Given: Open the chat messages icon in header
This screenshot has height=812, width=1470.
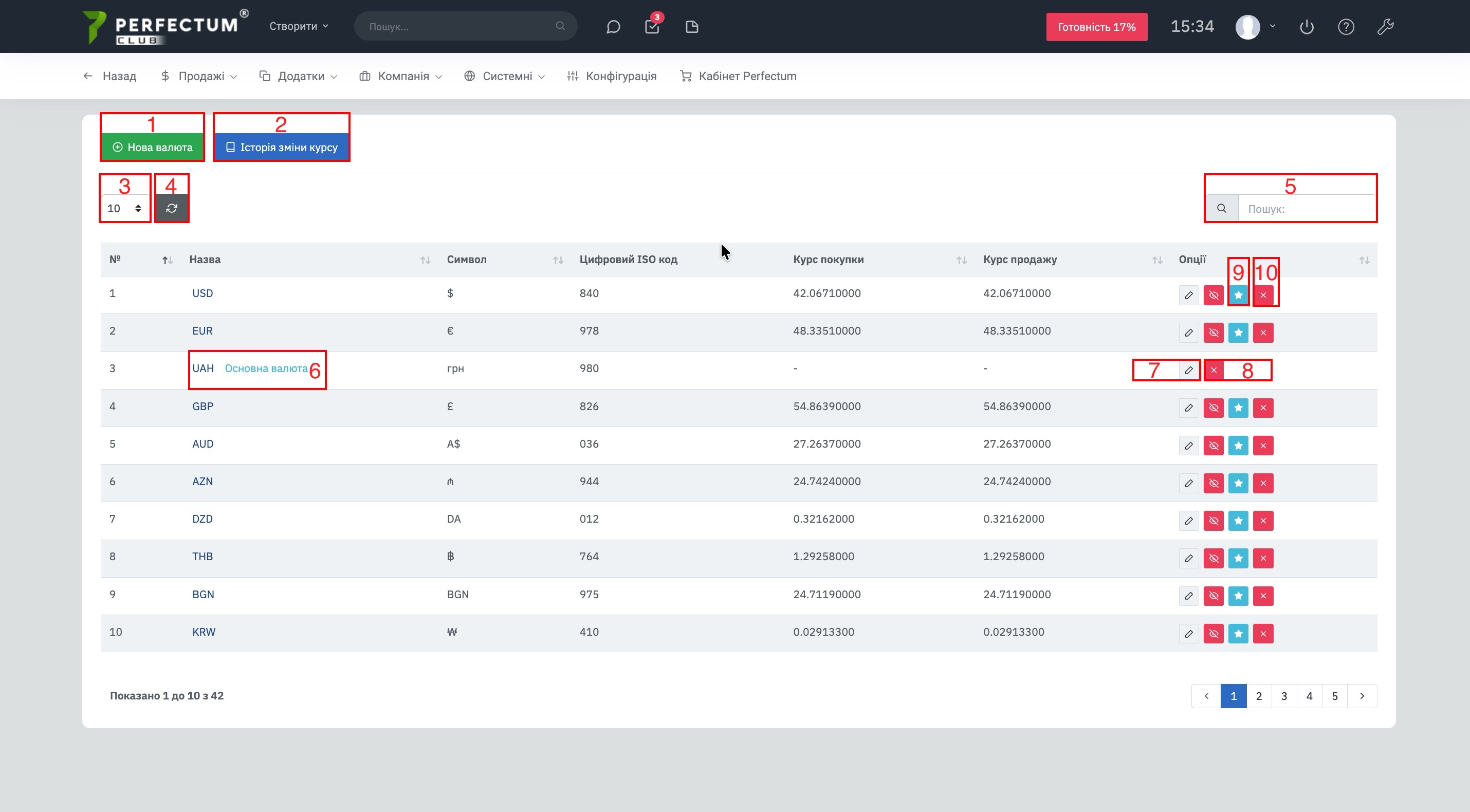Looking at the screenshot, I should coord(613,27).
